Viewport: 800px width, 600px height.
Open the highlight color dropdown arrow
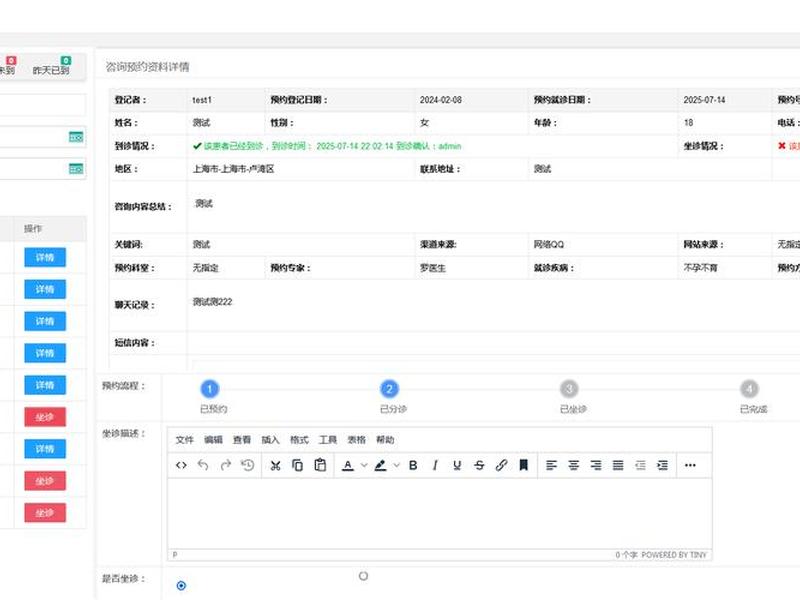(396, 465)
